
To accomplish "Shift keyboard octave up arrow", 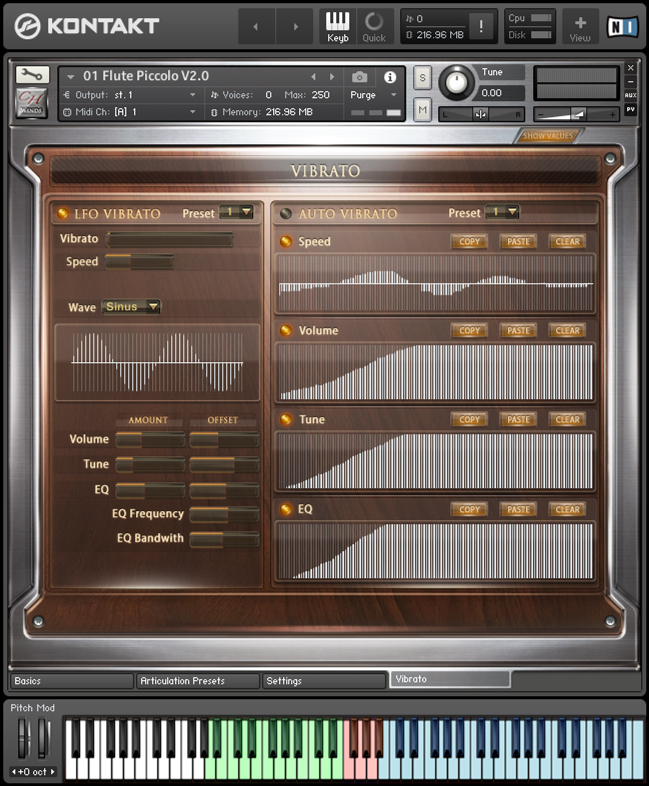I will 52,771.
